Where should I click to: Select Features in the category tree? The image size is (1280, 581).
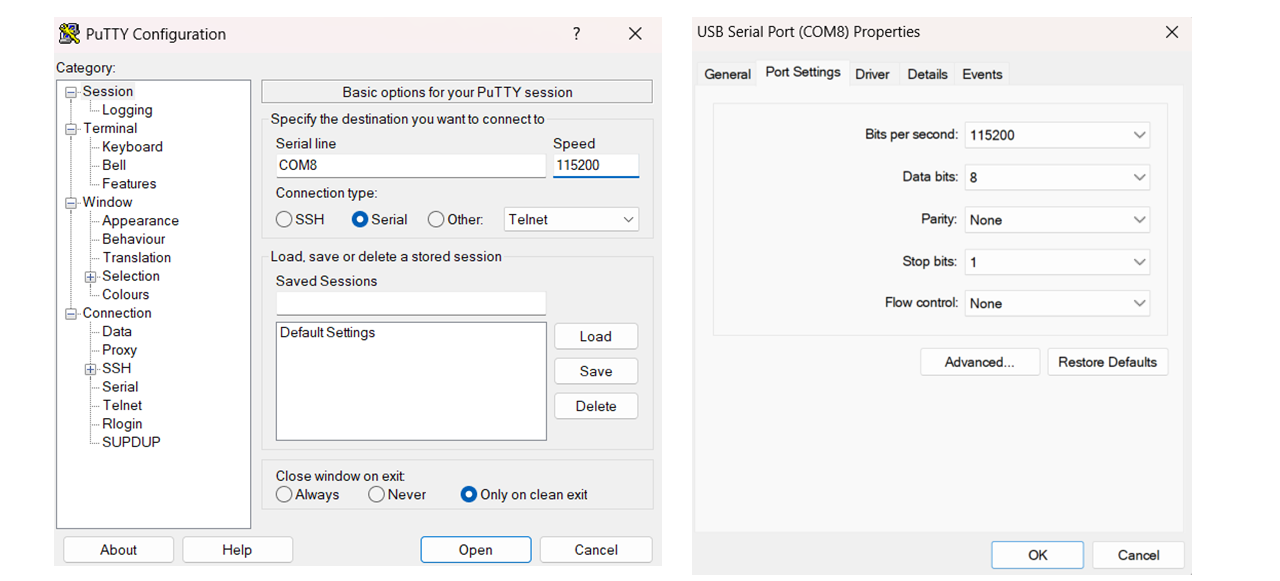pos(129,184)
